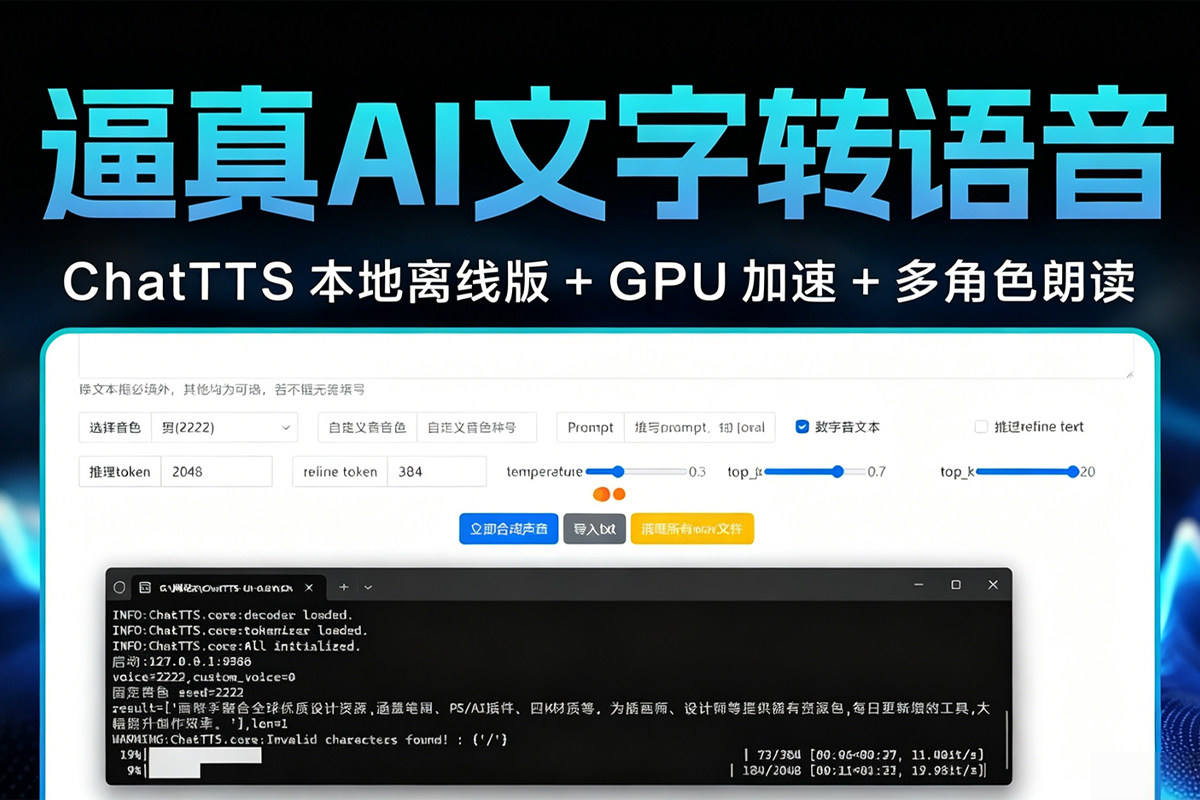Click the custom voice seed input field

pyautogui.click(x=476, y=427)
